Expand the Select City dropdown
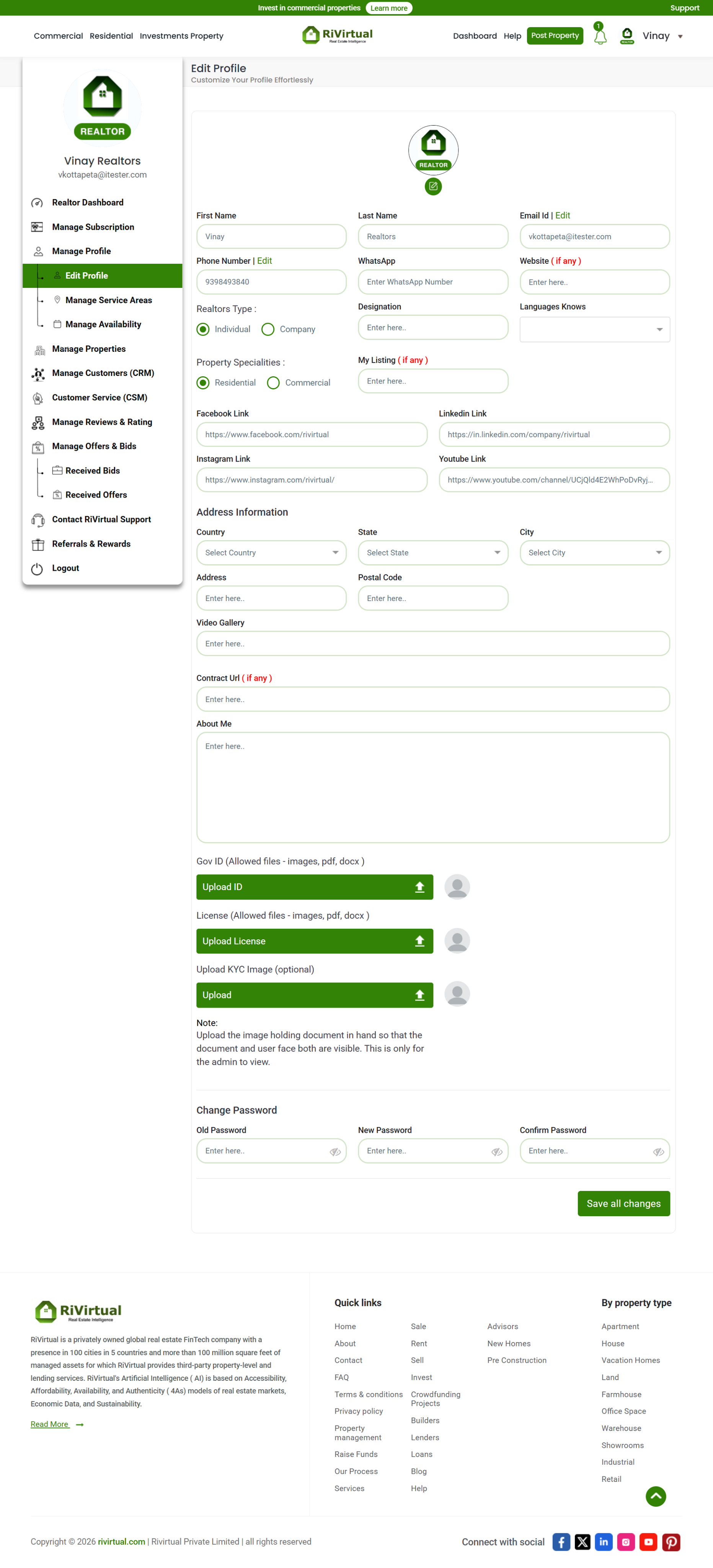 click(x=595, y=553)
